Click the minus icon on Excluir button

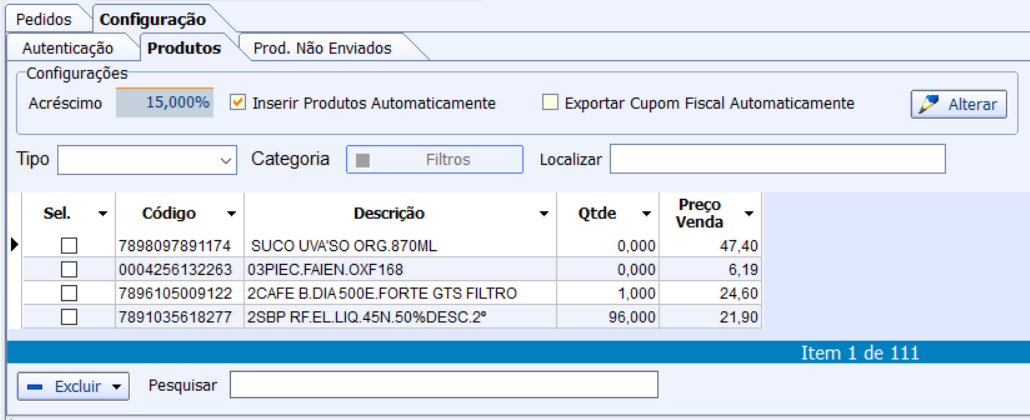click(x=35, y=386)
